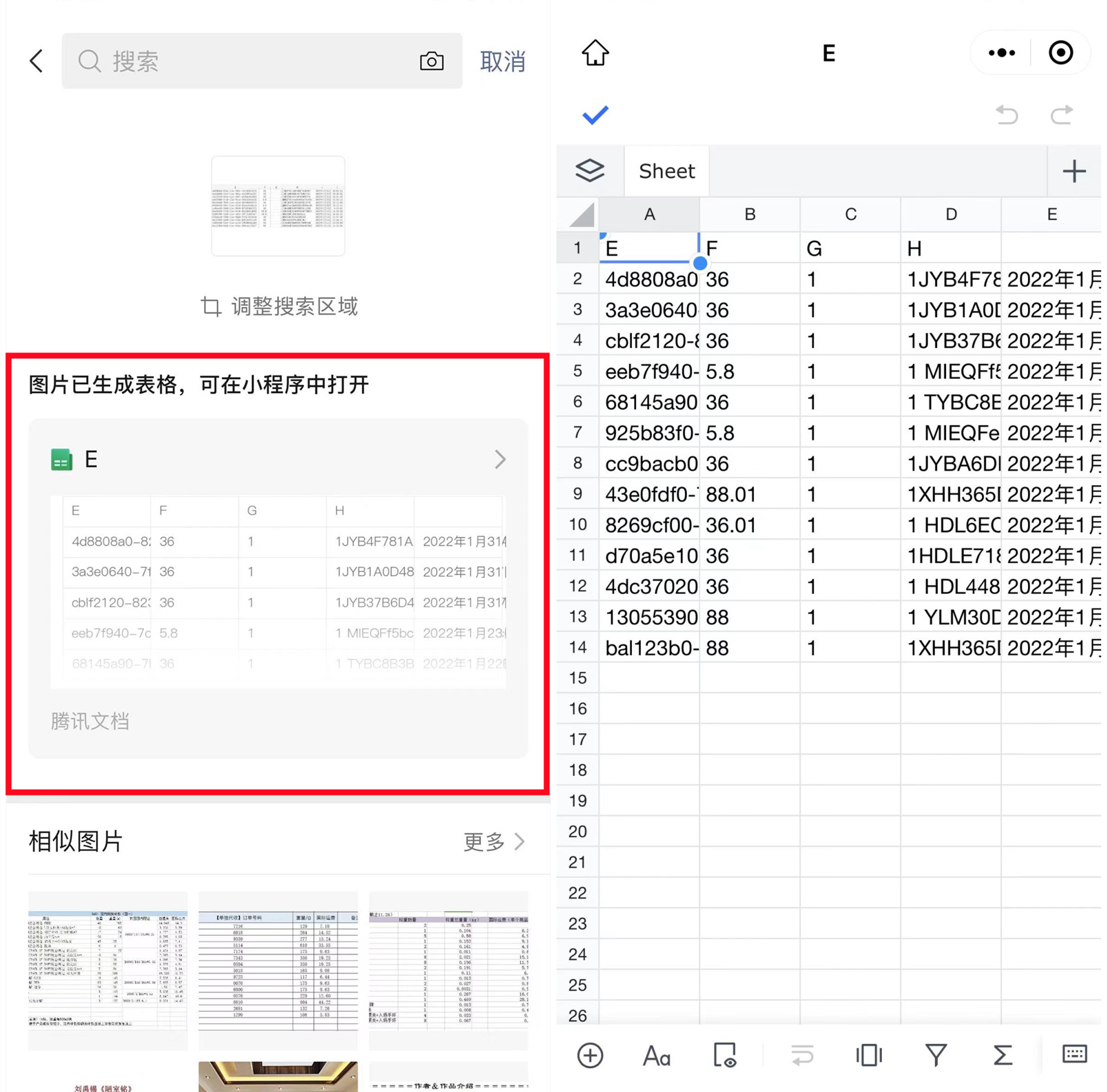Select row 1 header

pos(578,248)
